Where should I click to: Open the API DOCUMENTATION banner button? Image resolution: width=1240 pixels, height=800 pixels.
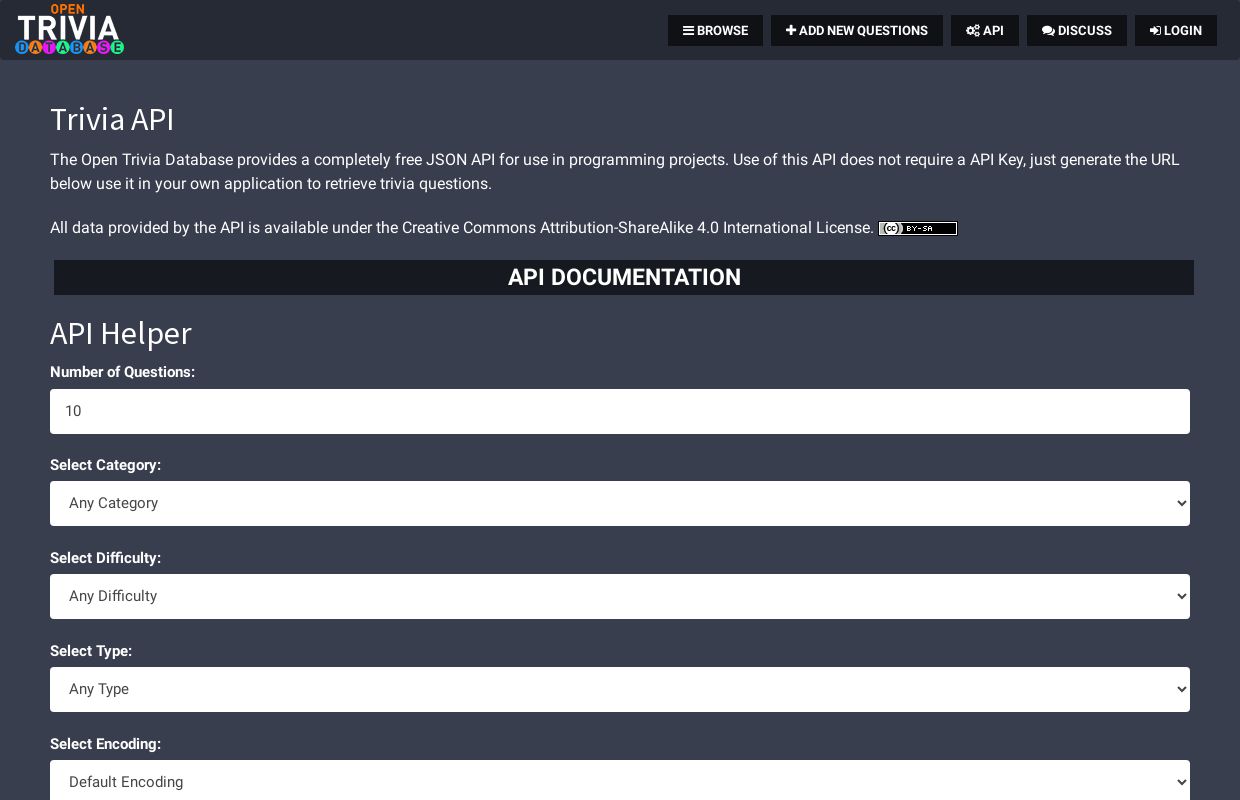(624, 277)
